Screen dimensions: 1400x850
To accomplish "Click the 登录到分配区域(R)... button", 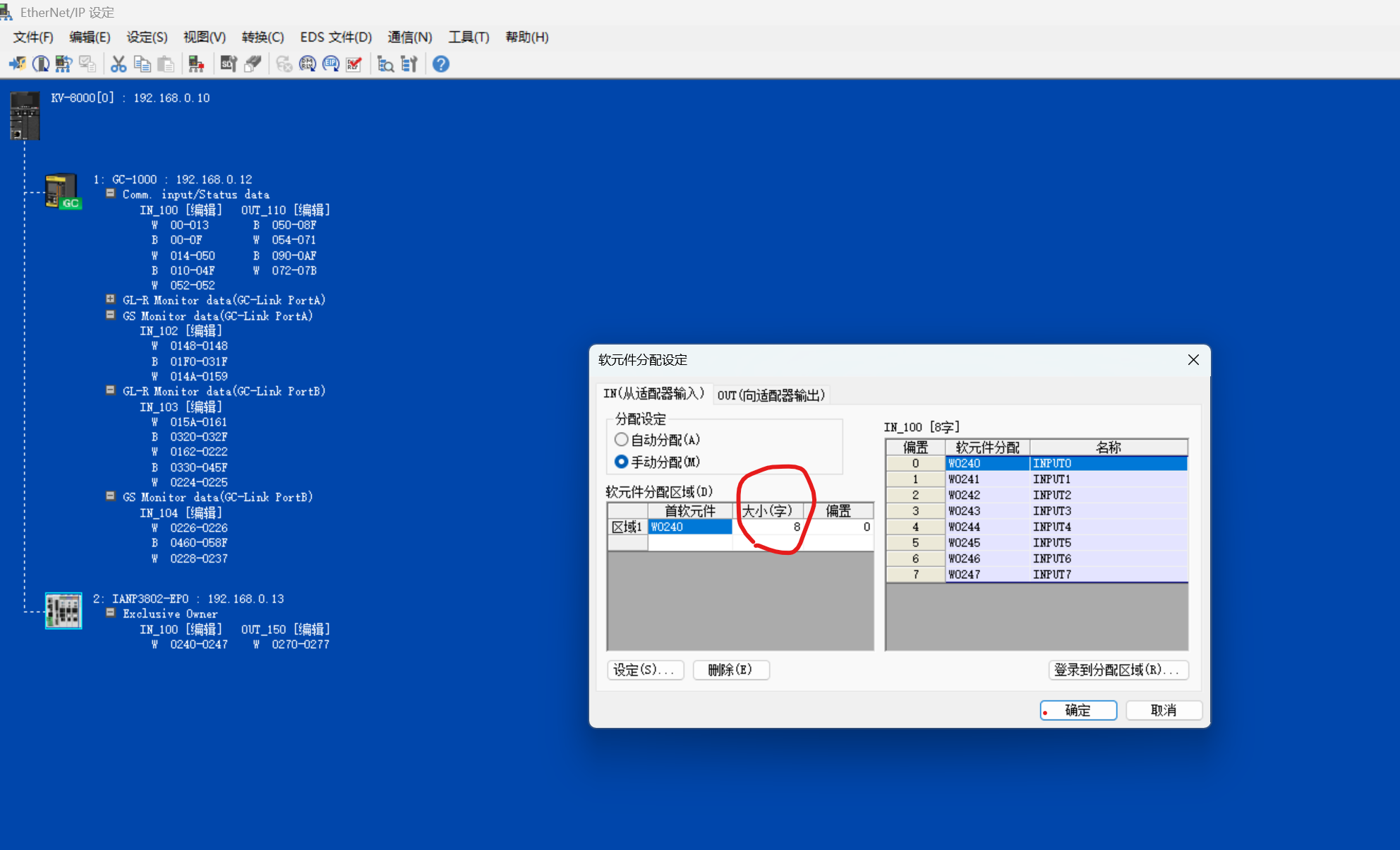I will pos(1118,670).
